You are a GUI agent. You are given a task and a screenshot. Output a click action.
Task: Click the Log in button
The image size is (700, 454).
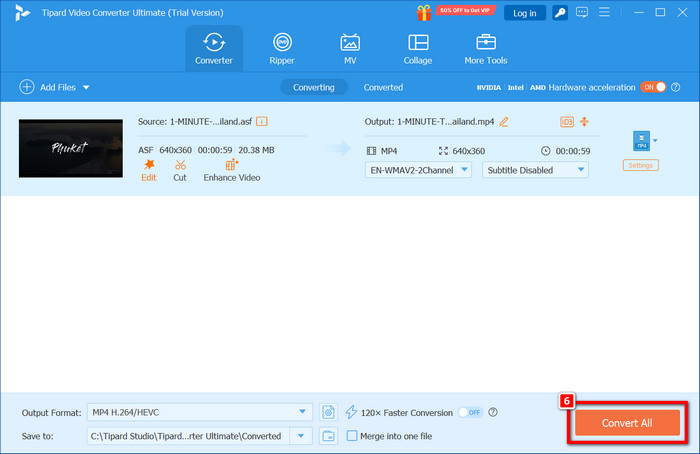click(525, 13)
